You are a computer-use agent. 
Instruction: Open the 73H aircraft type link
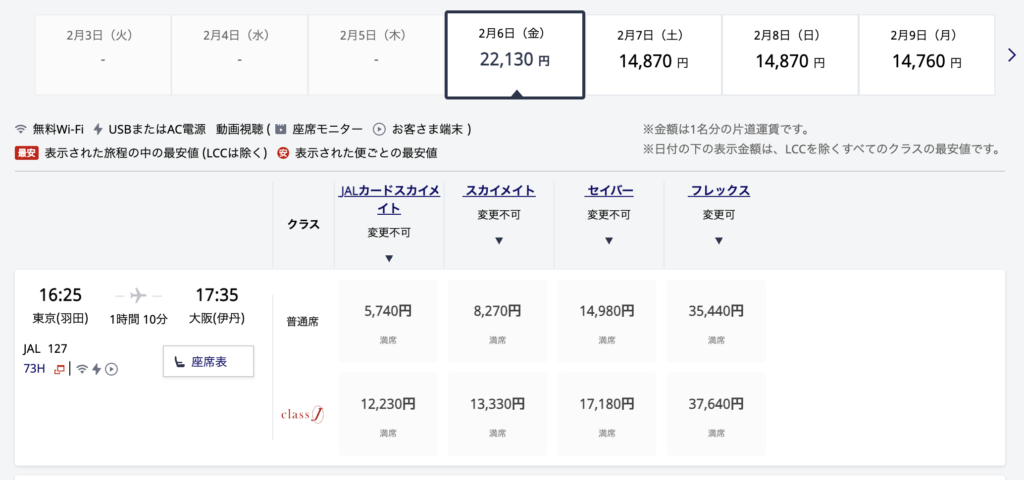pyautogui.click(x=34, y=369)
